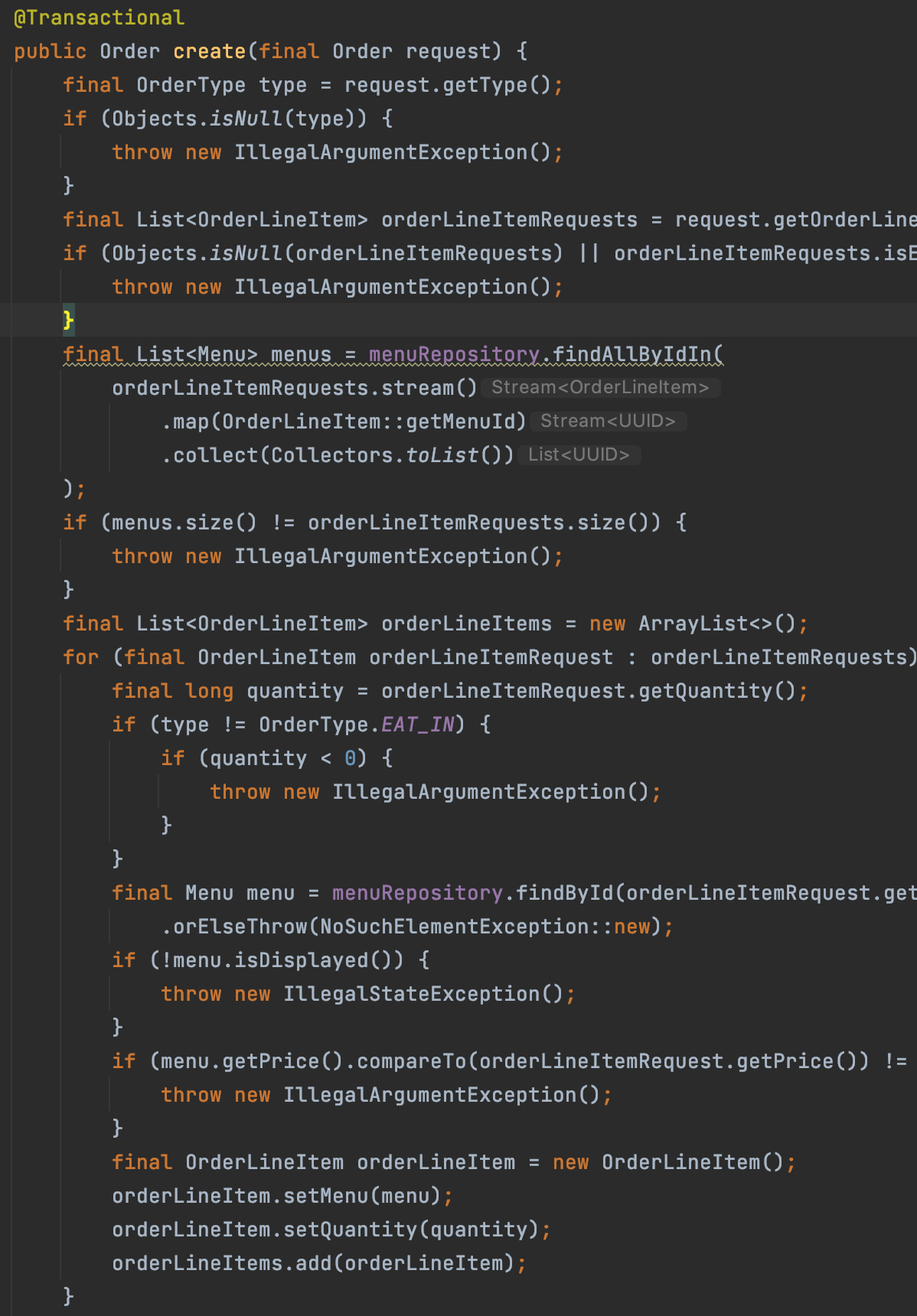
Task: Click new ArrayList<>() constructor
Action: pos(693,624)
